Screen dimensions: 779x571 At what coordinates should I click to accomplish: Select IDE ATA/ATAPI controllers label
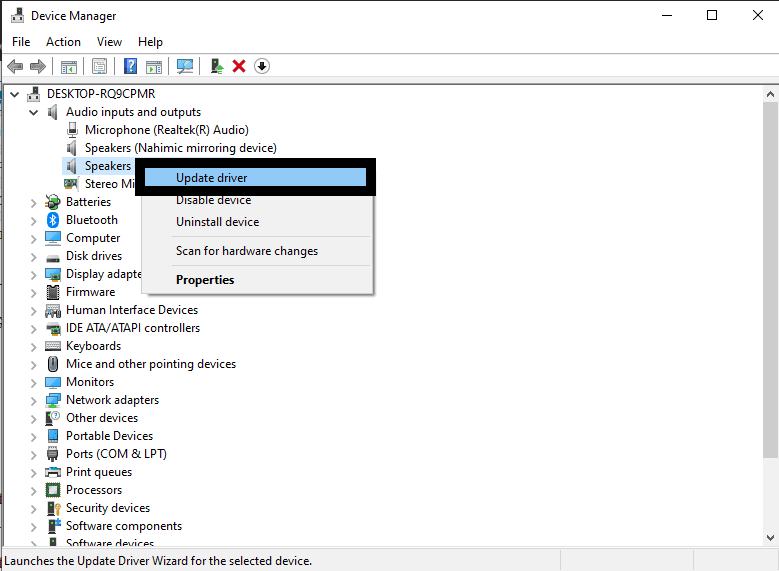(x=133, y=328)
